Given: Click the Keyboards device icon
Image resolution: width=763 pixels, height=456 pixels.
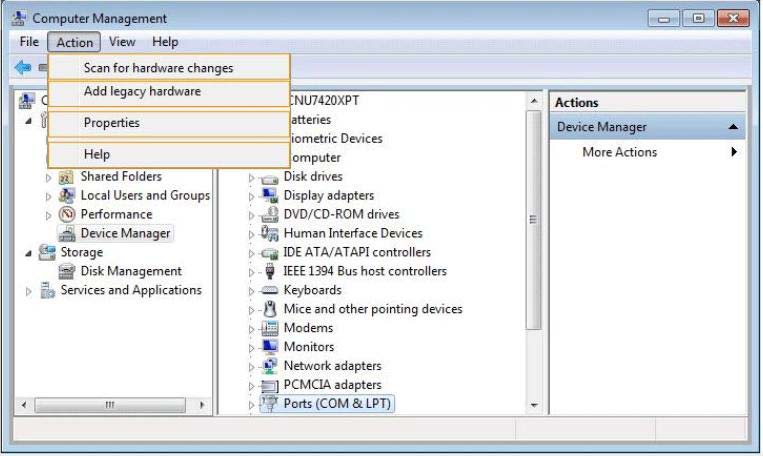Looking at the screenshot, I should point(270,291).
